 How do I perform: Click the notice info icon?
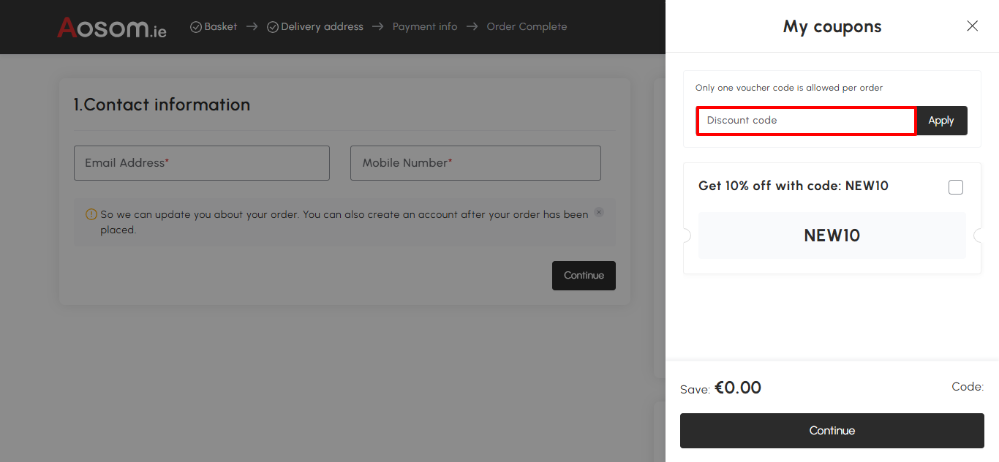pyautogui.click(x=91, y=215)
